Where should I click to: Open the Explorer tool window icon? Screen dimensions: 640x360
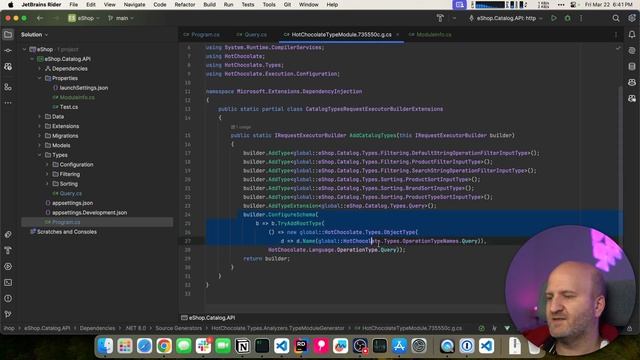click(8, 35)
